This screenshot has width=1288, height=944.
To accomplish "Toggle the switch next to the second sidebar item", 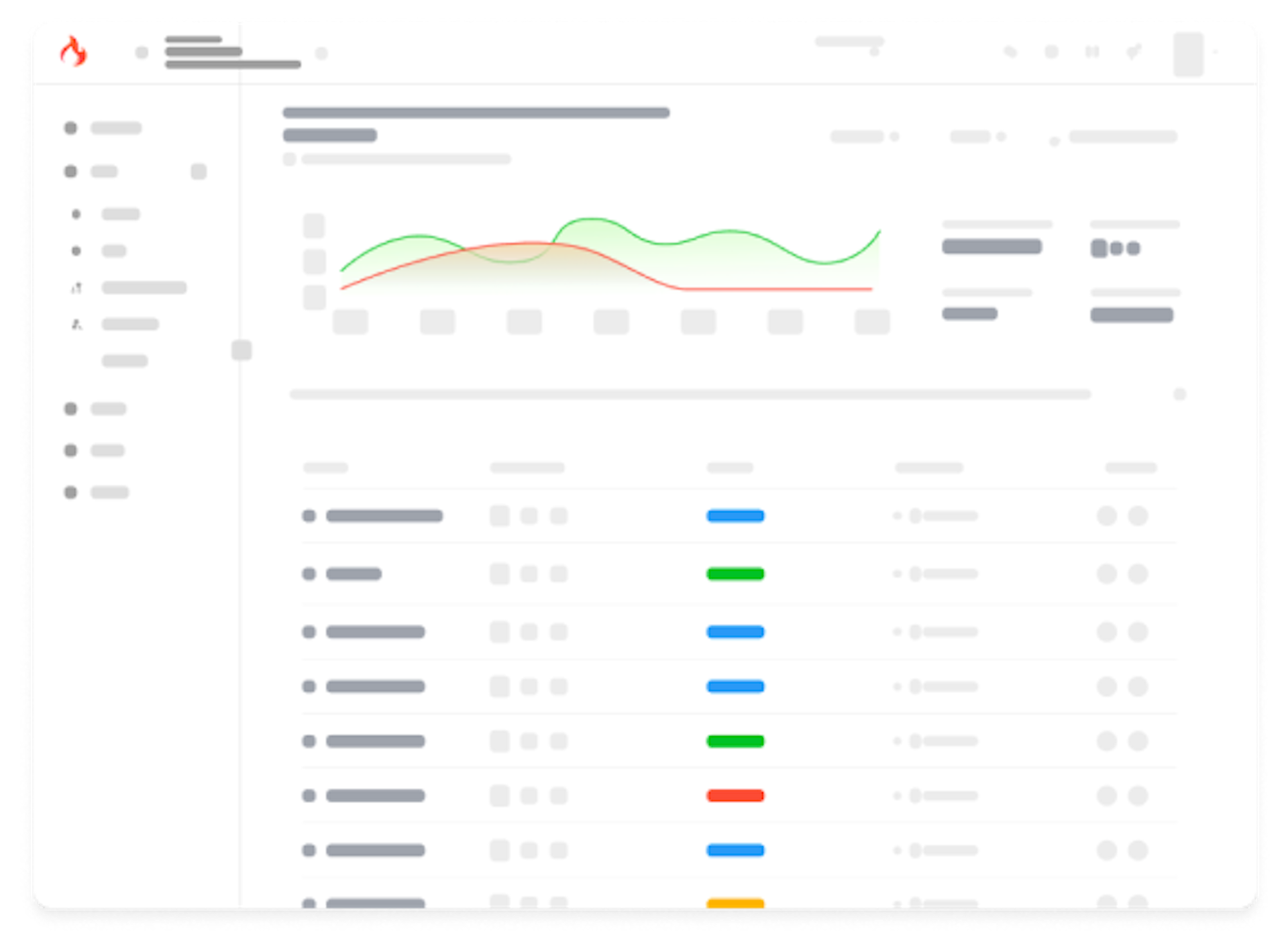I will click(199, 171).
